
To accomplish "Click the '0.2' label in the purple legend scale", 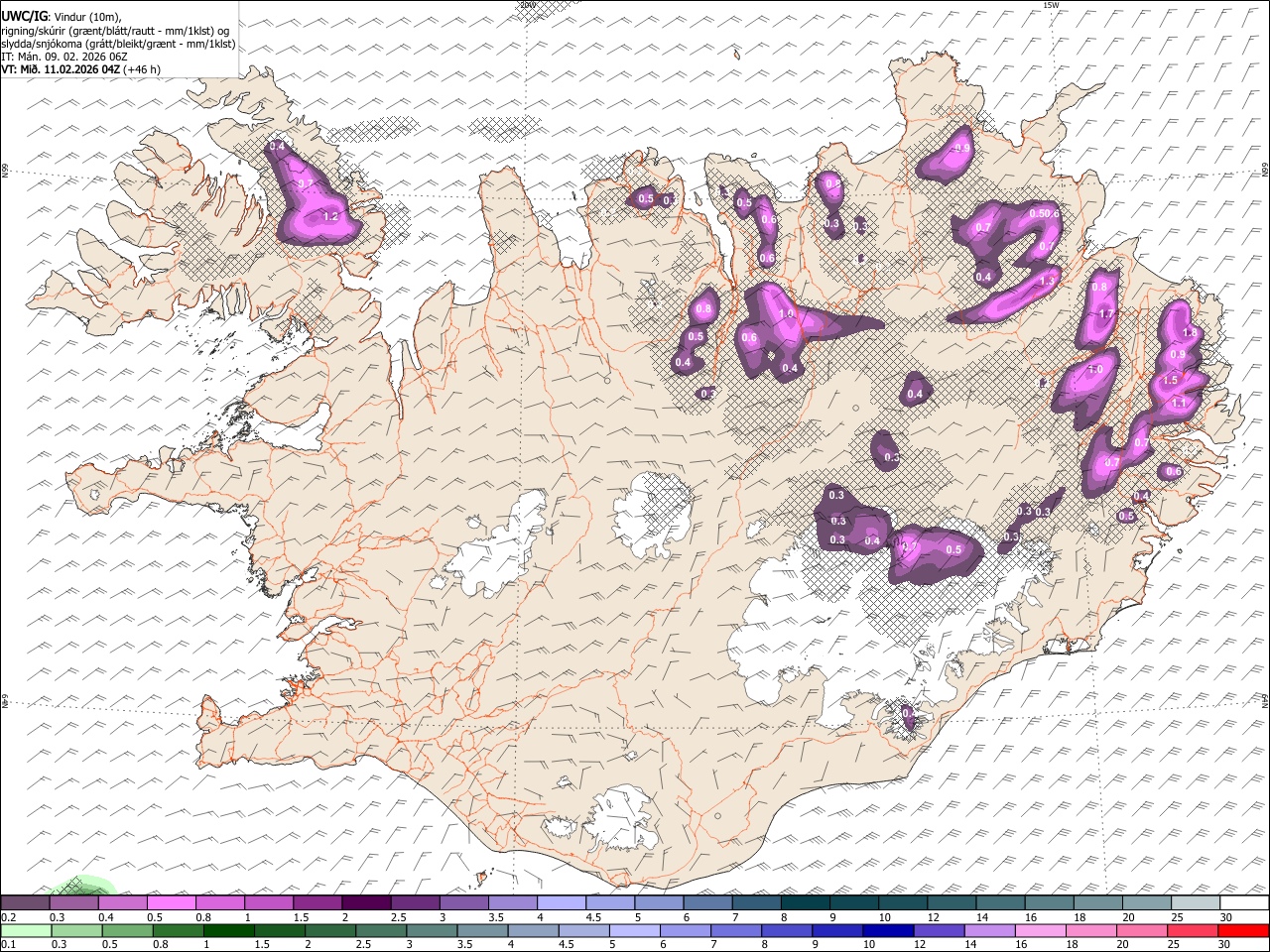I will point(8,918).
